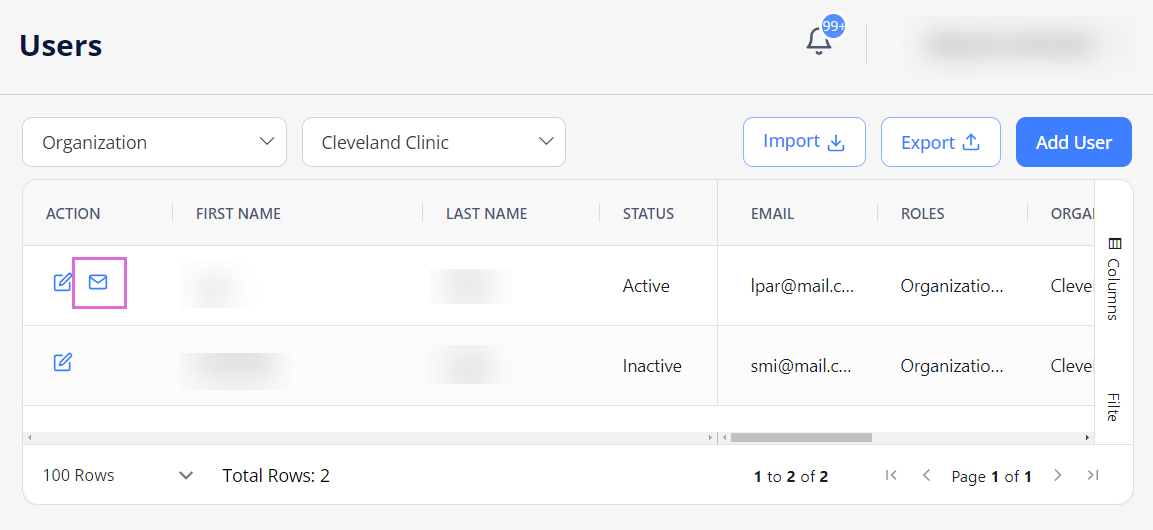Open the 100 Rows page size selector
This screenshot has width=1153, height=530.
tap(118, 476)
